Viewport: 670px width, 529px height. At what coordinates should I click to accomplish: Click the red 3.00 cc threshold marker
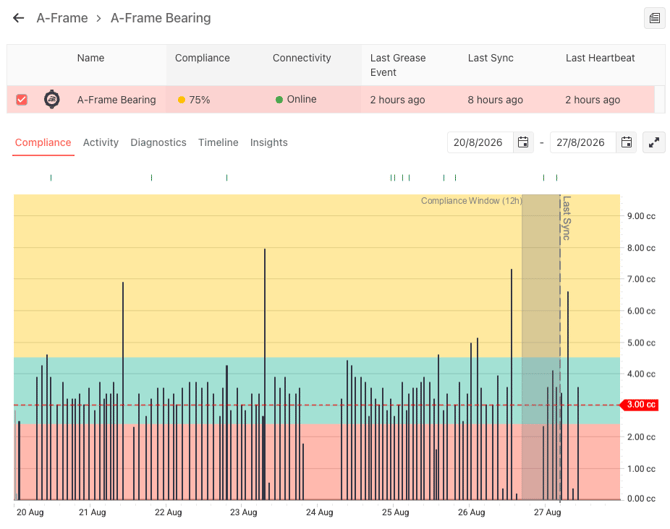tap(639, 405)
